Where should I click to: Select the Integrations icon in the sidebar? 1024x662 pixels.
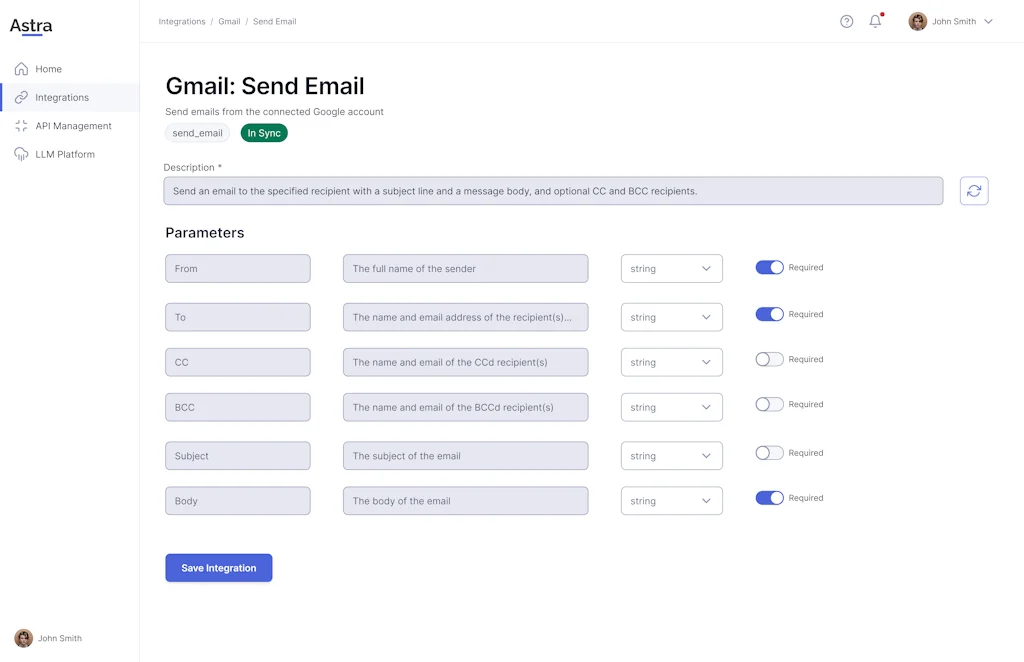tap(20, 97)
